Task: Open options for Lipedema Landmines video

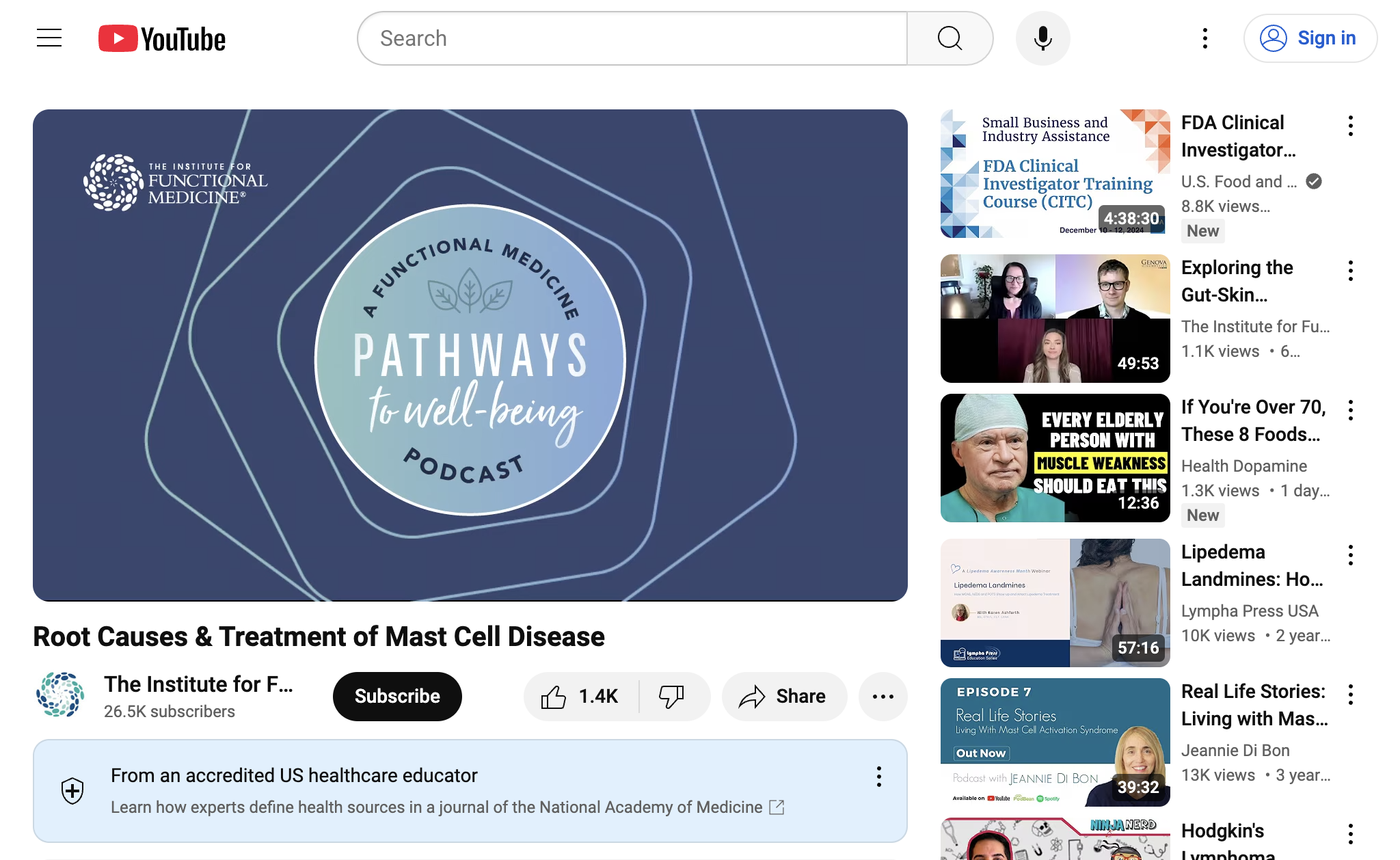Action: click(1350, 555)
